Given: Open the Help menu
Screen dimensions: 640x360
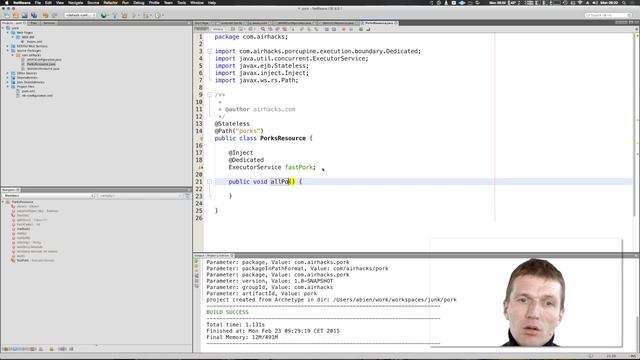Looking at the screenshot, I should point(212,2).
